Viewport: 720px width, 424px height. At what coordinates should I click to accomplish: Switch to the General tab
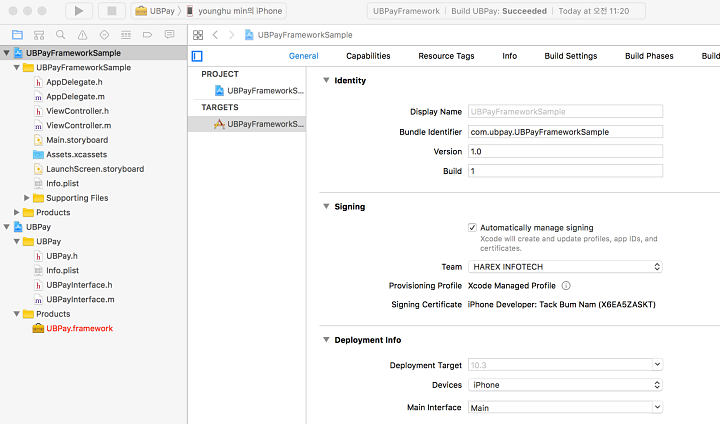304,56
